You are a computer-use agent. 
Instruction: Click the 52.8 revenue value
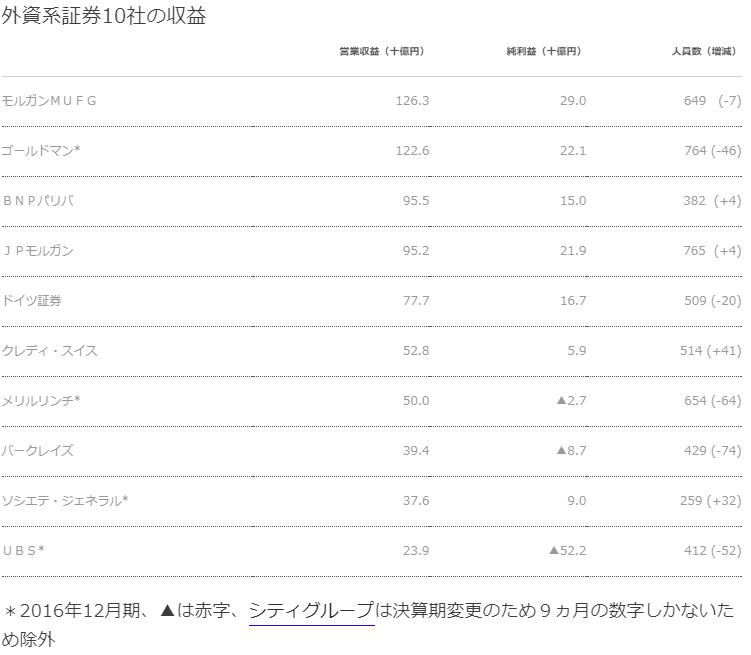[416, 351]
